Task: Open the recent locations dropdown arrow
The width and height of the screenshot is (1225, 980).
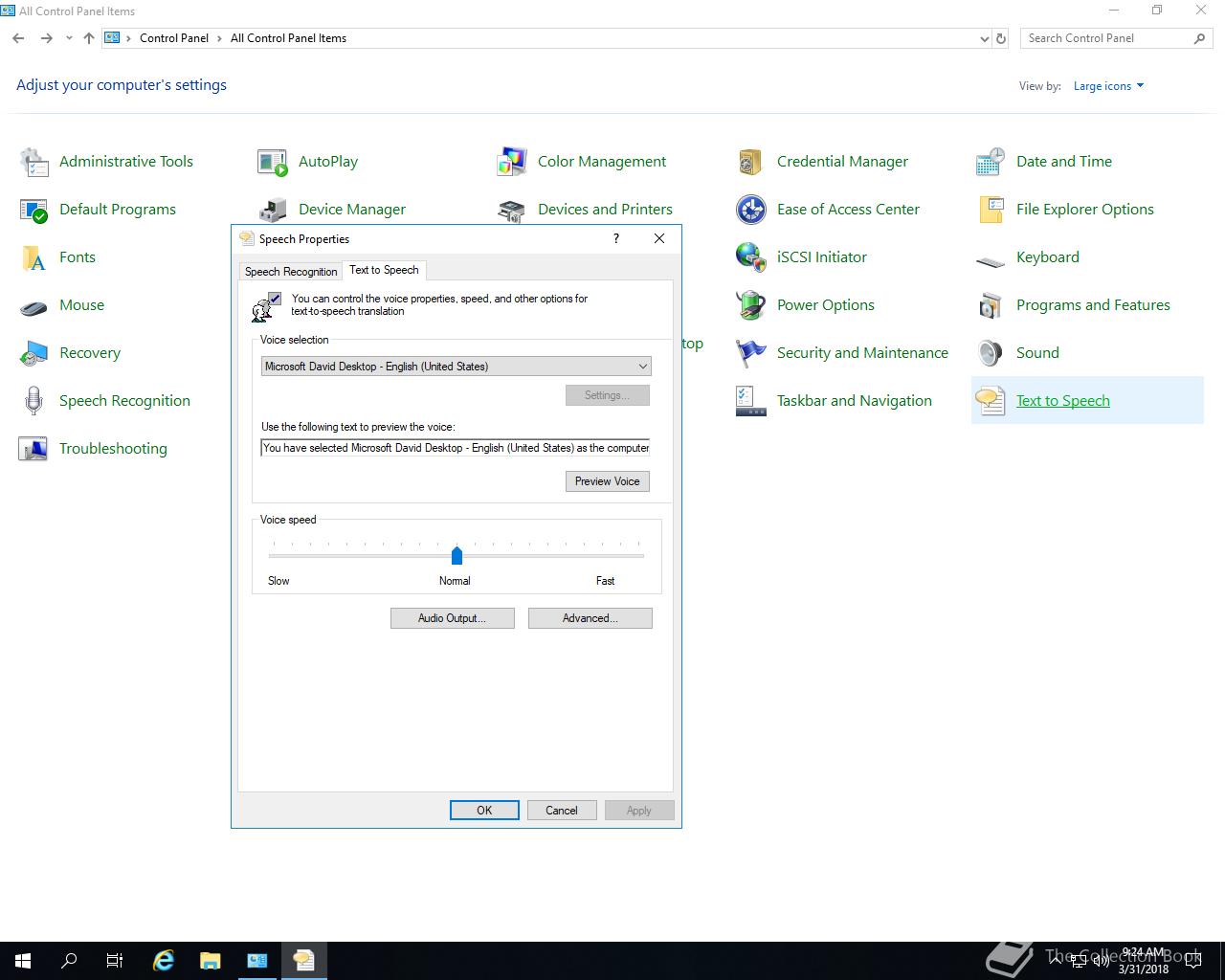Action: (69, 38)
